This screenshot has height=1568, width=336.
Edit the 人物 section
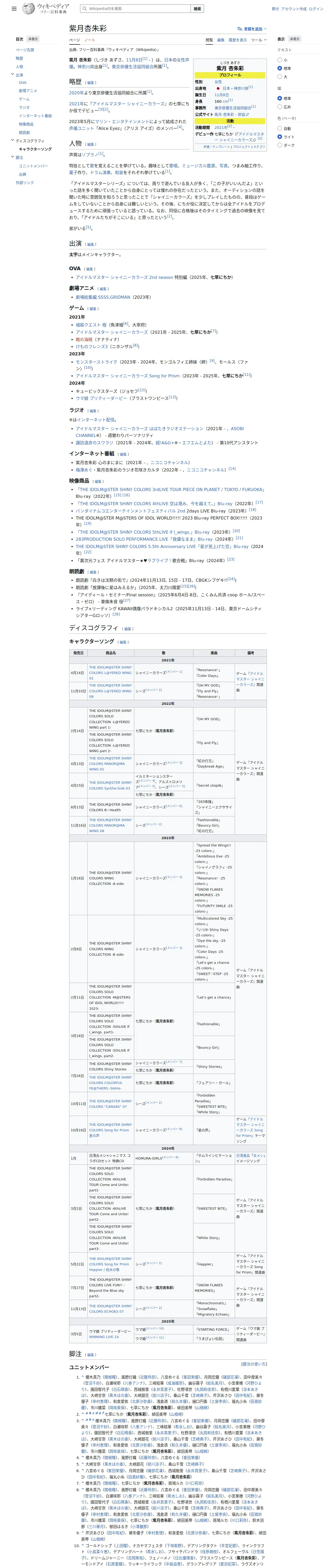(91, 144)
